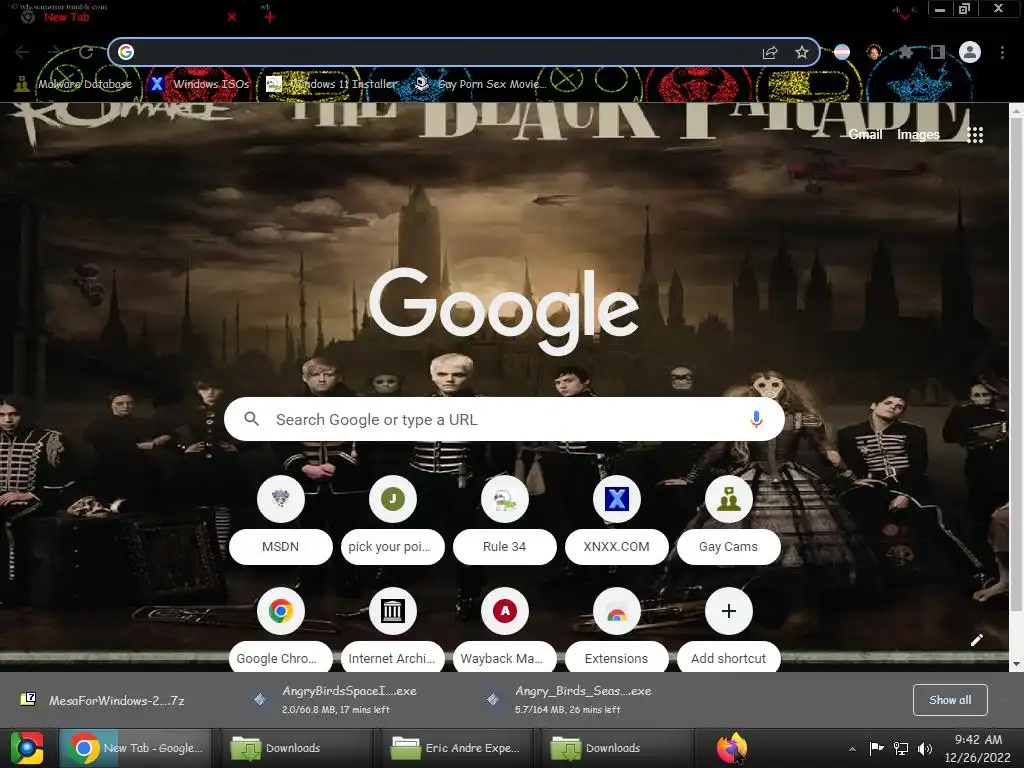Click the magnifier icon in search box
The image size is (1024, 768).
pos(251,419)
